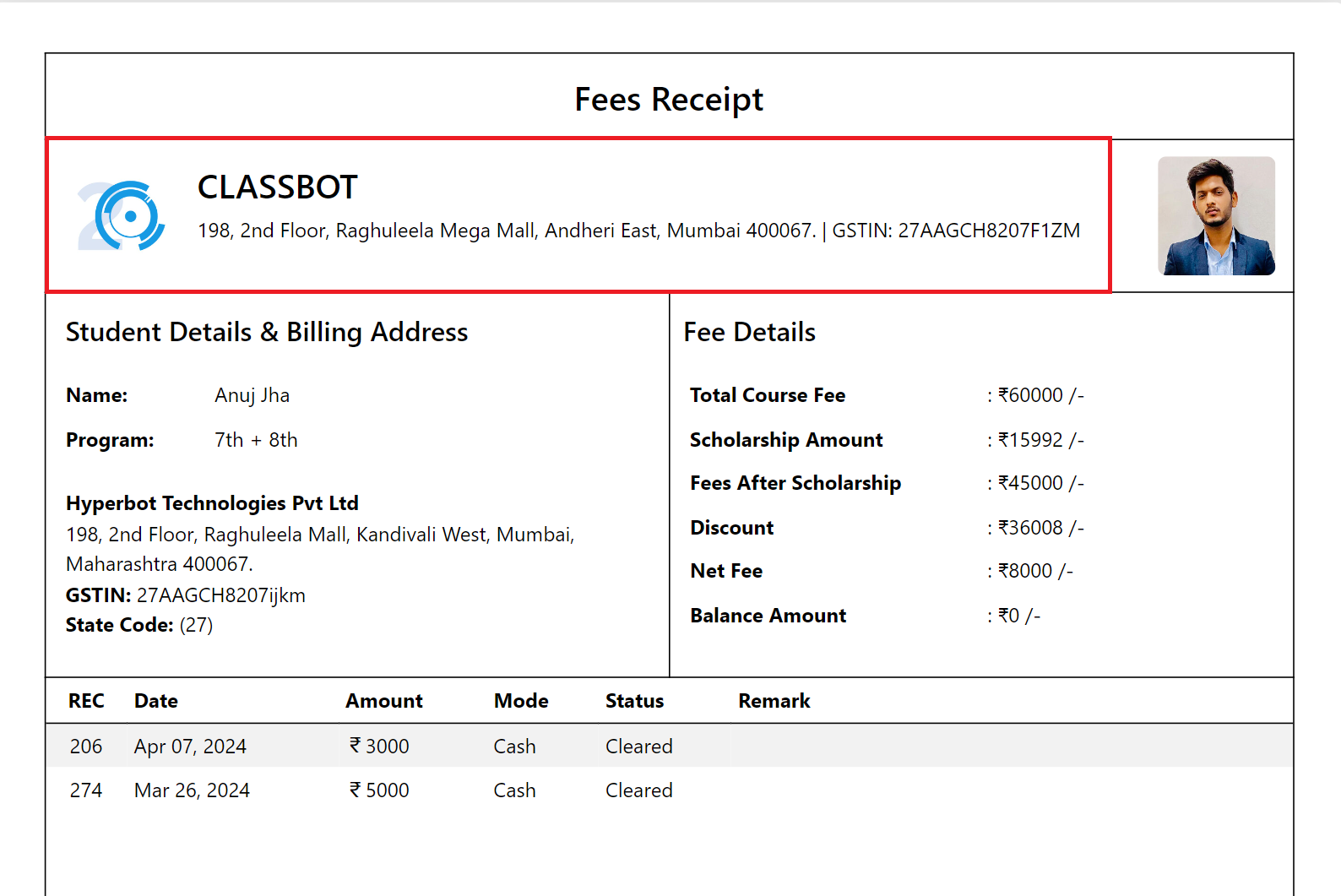1341x896 pixels.
Task: Click Cleared status in receipt 274 row
Action: [x=639, y=790]
